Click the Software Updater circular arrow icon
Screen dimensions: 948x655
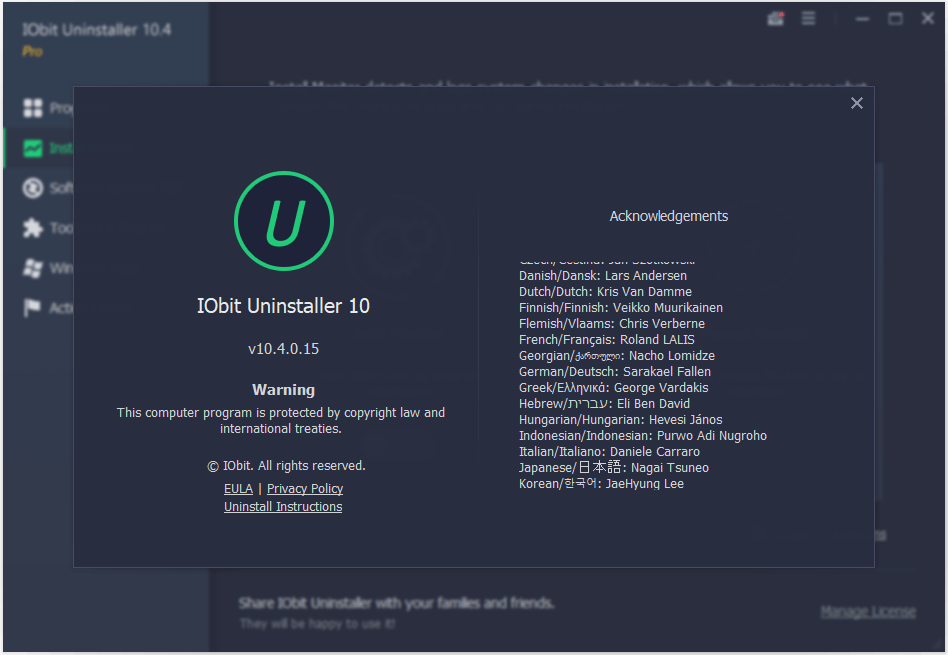point(33,188)
